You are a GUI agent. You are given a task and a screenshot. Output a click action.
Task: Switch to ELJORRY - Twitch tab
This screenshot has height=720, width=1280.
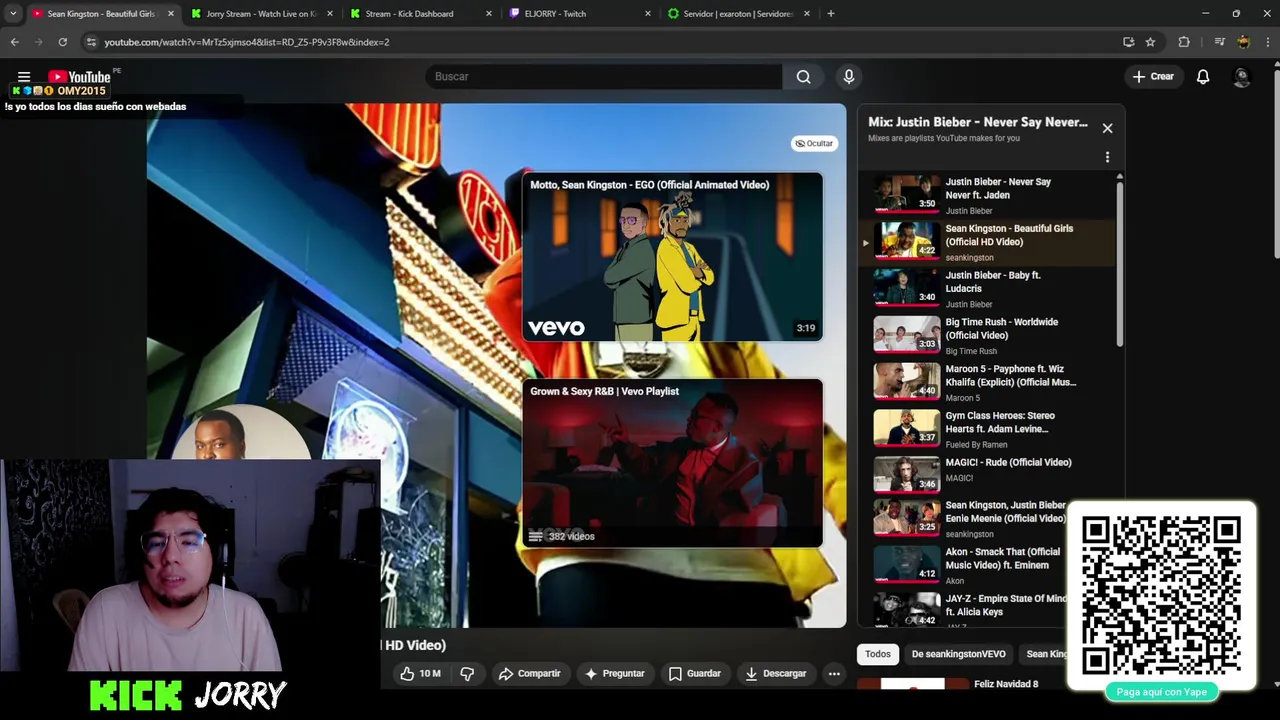(x=580, y=14)
